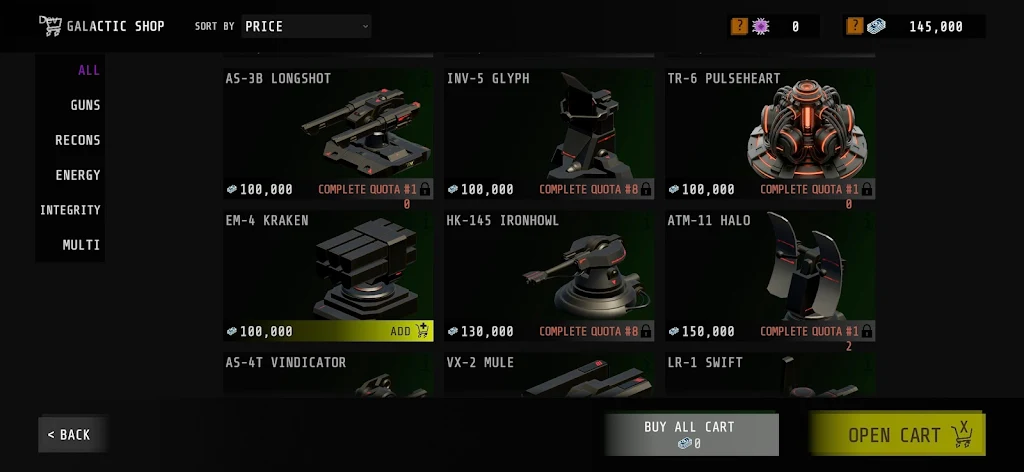
Task: Select the INV-5 Glyph turret thumbnail
Action: click(549, 133)
